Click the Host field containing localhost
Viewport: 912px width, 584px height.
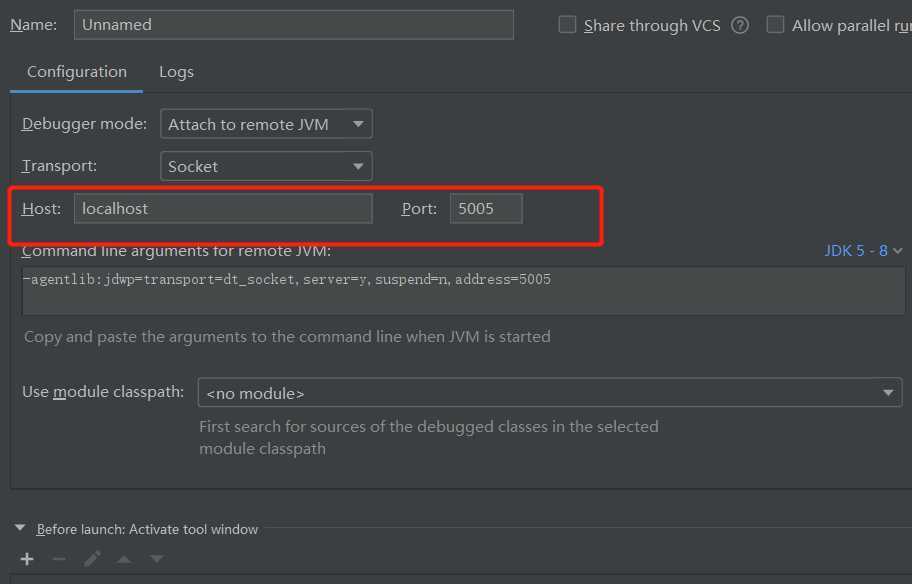pos(223,208)
